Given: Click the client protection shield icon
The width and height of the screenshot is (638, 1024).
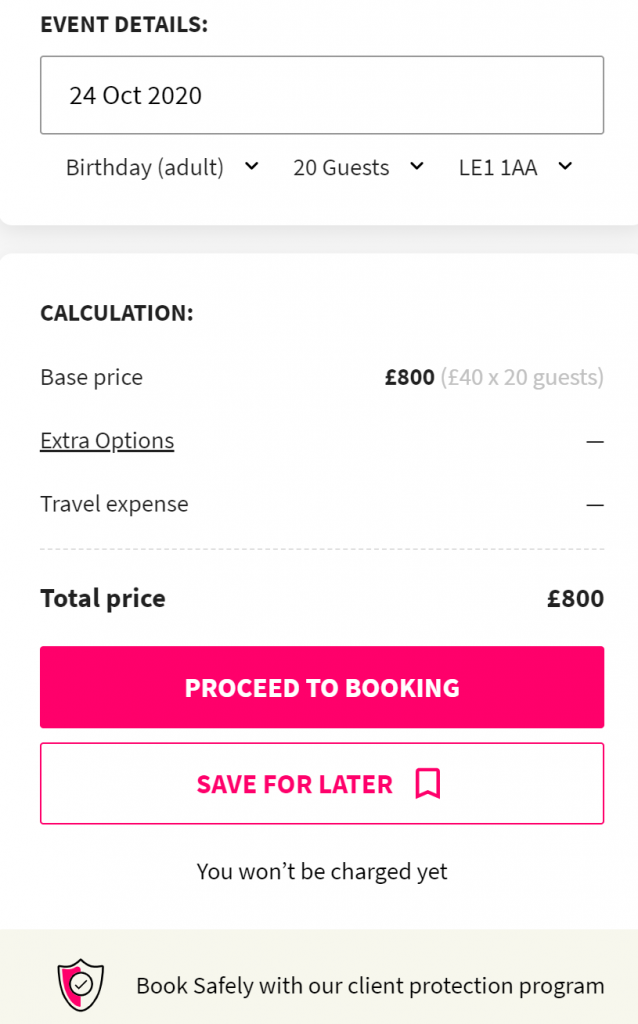Looking at the screenshot, I should (82, 985).
